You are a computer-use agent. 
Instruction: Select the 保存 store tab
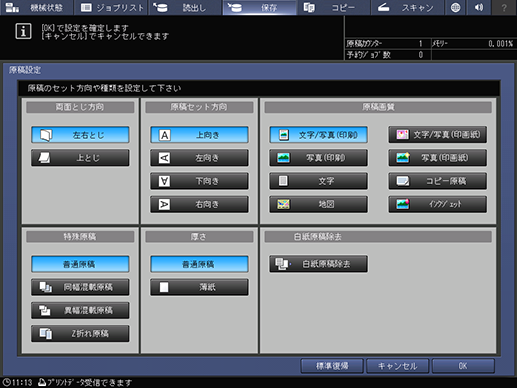coord(259,7)
